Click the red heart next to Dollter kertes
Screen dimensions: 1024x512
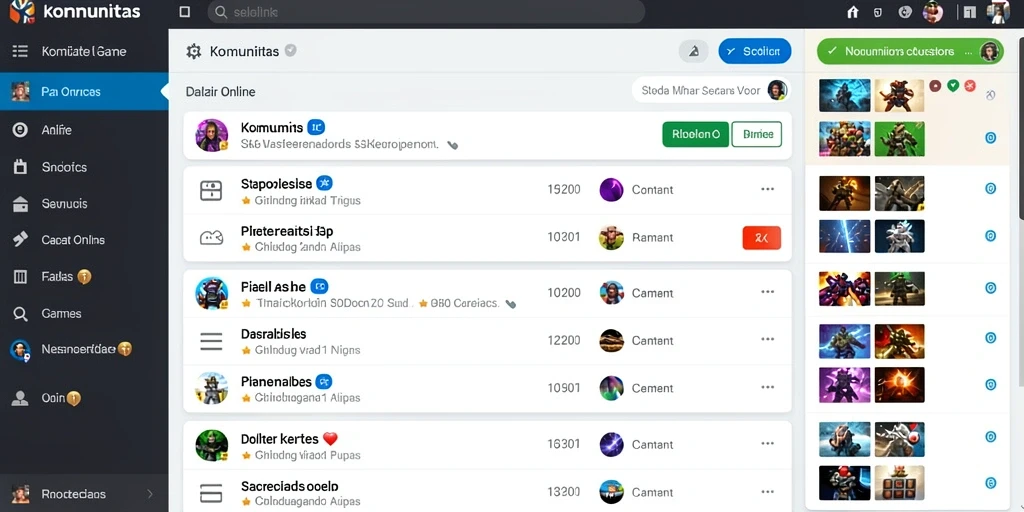[330, 439]
